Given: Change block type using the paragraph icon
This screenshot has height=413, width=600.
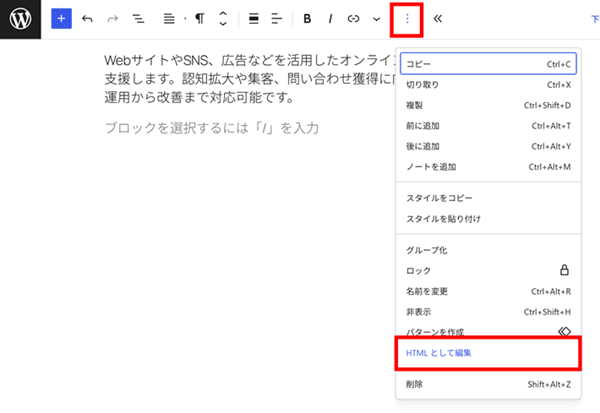Looking at the screenshot, I should (200, 19).
